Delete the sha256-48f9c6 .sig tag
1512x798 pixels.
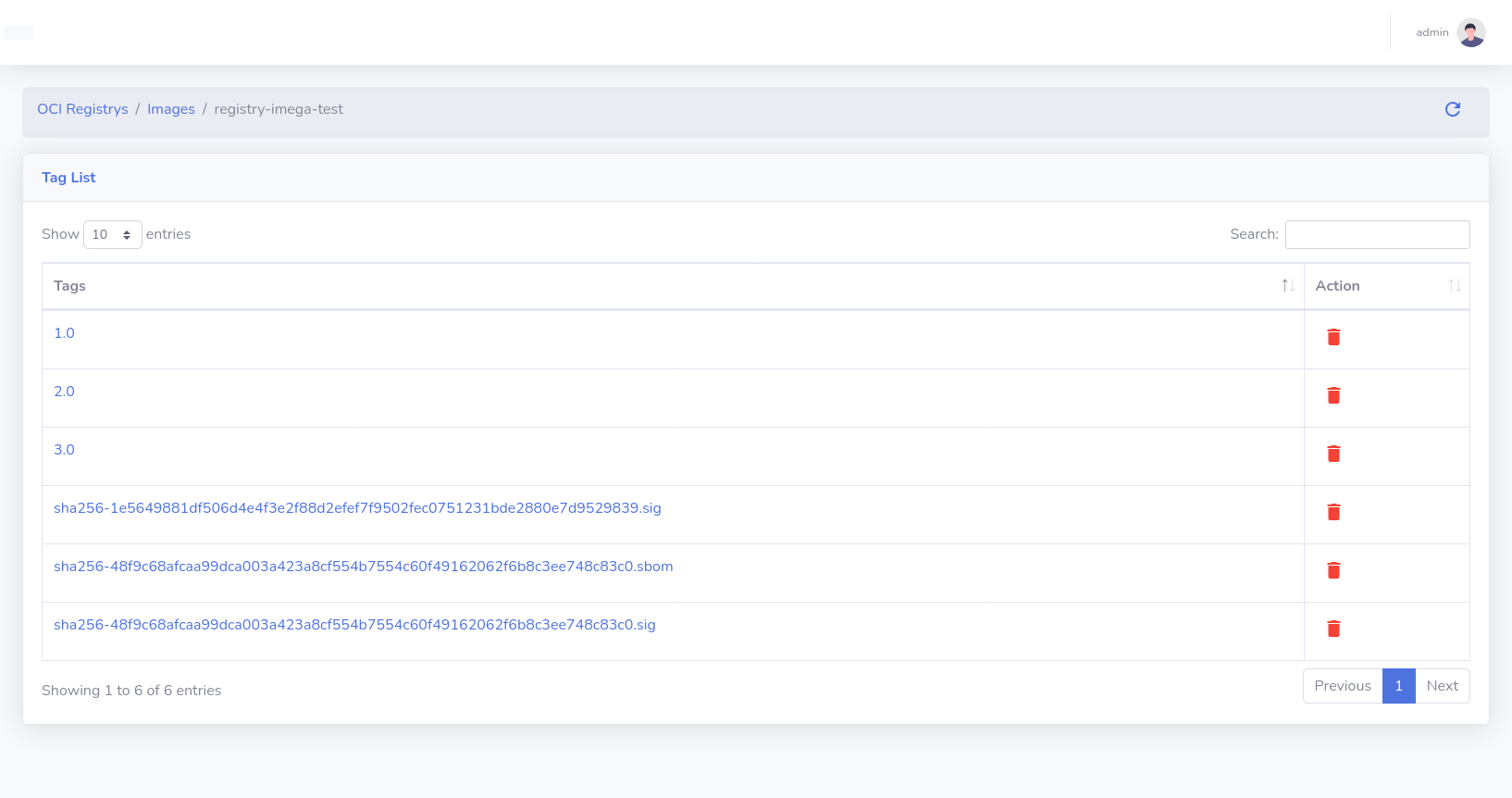pyautogui.click(x=1333, y=629)
